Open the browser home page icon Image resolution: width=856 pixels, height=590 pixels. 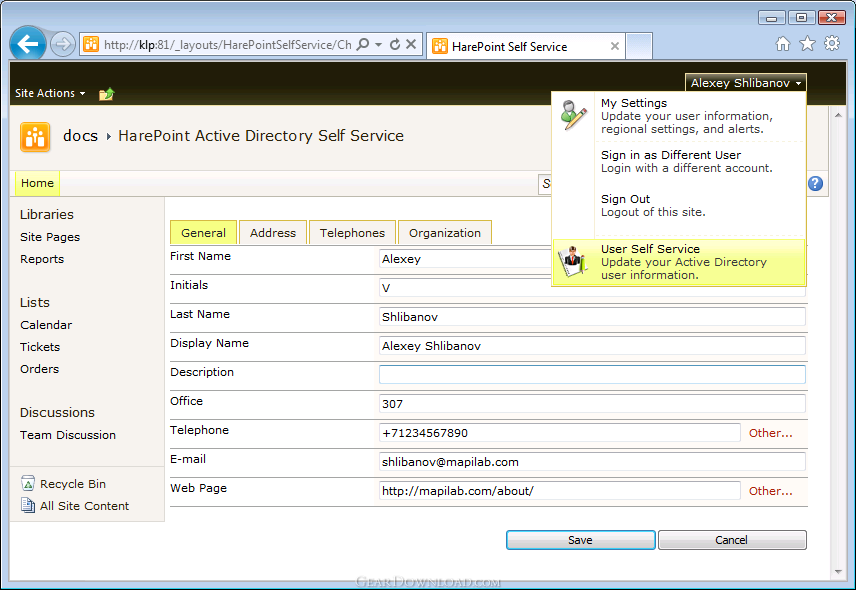click(x=783, y=44)
